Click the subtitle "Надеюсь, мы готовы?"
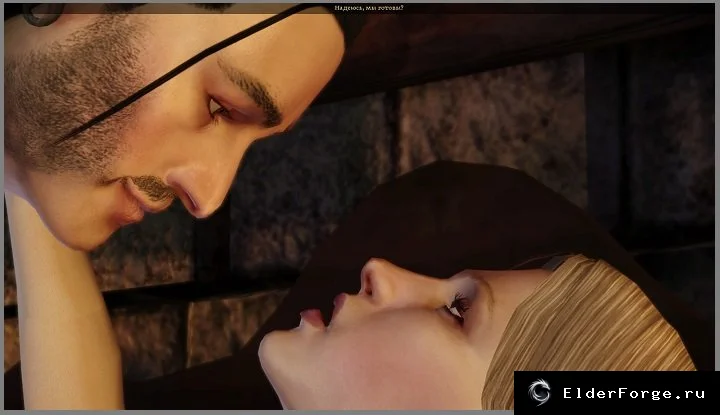The image size is (720, 415). tap(369, 8)
